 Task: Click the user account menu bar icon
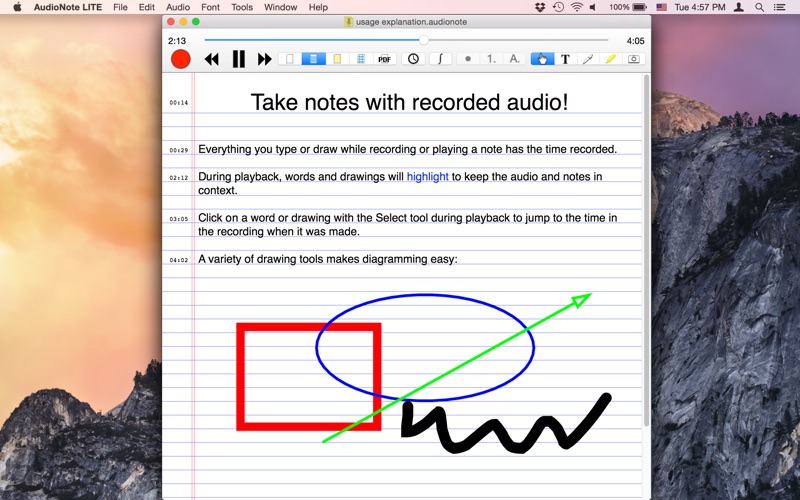click(738, 7)
